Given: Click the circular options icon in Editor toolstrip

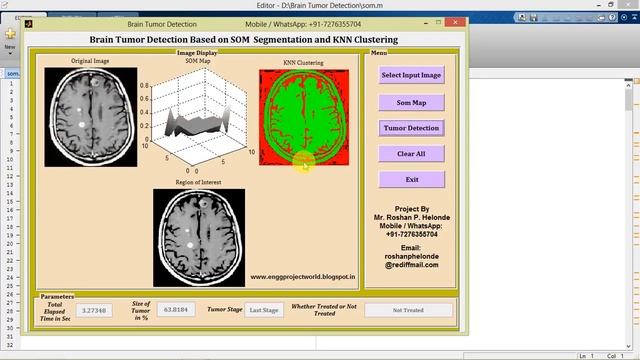Looking at the screenshot, I should pos(624,17).
